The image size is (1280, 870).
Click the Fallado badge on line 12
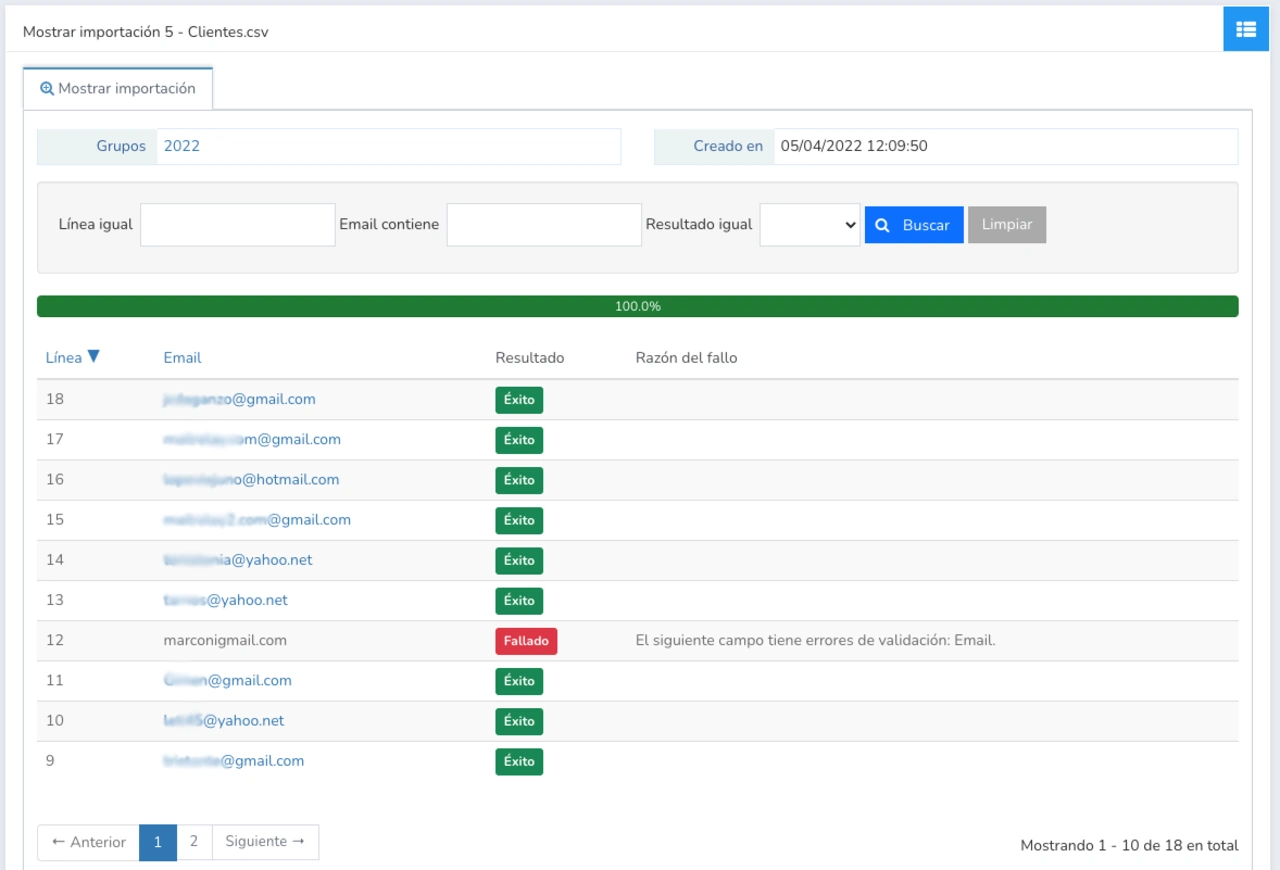coord(526,641)
